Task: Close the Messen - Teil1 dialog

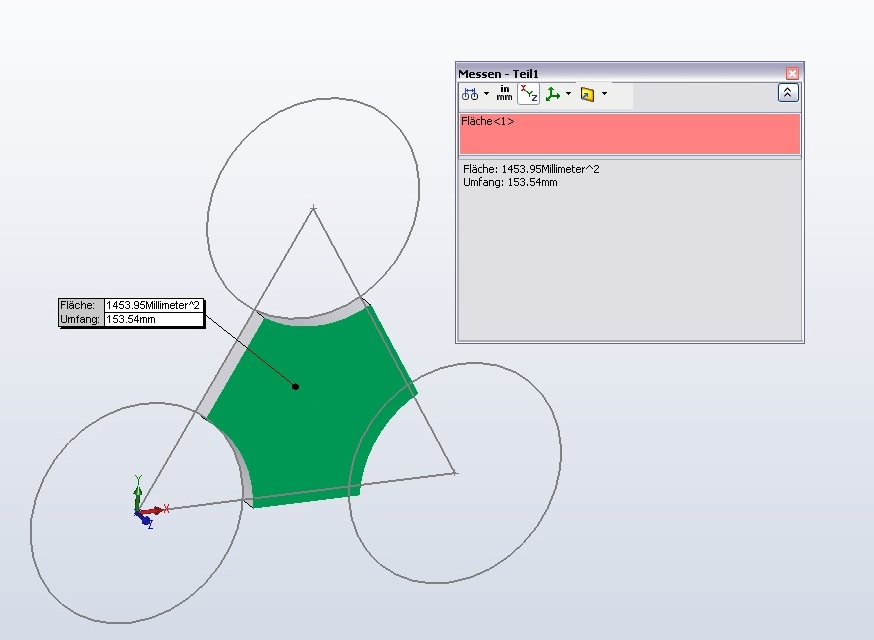Action: pyautogui.click(x=792, y=74)
